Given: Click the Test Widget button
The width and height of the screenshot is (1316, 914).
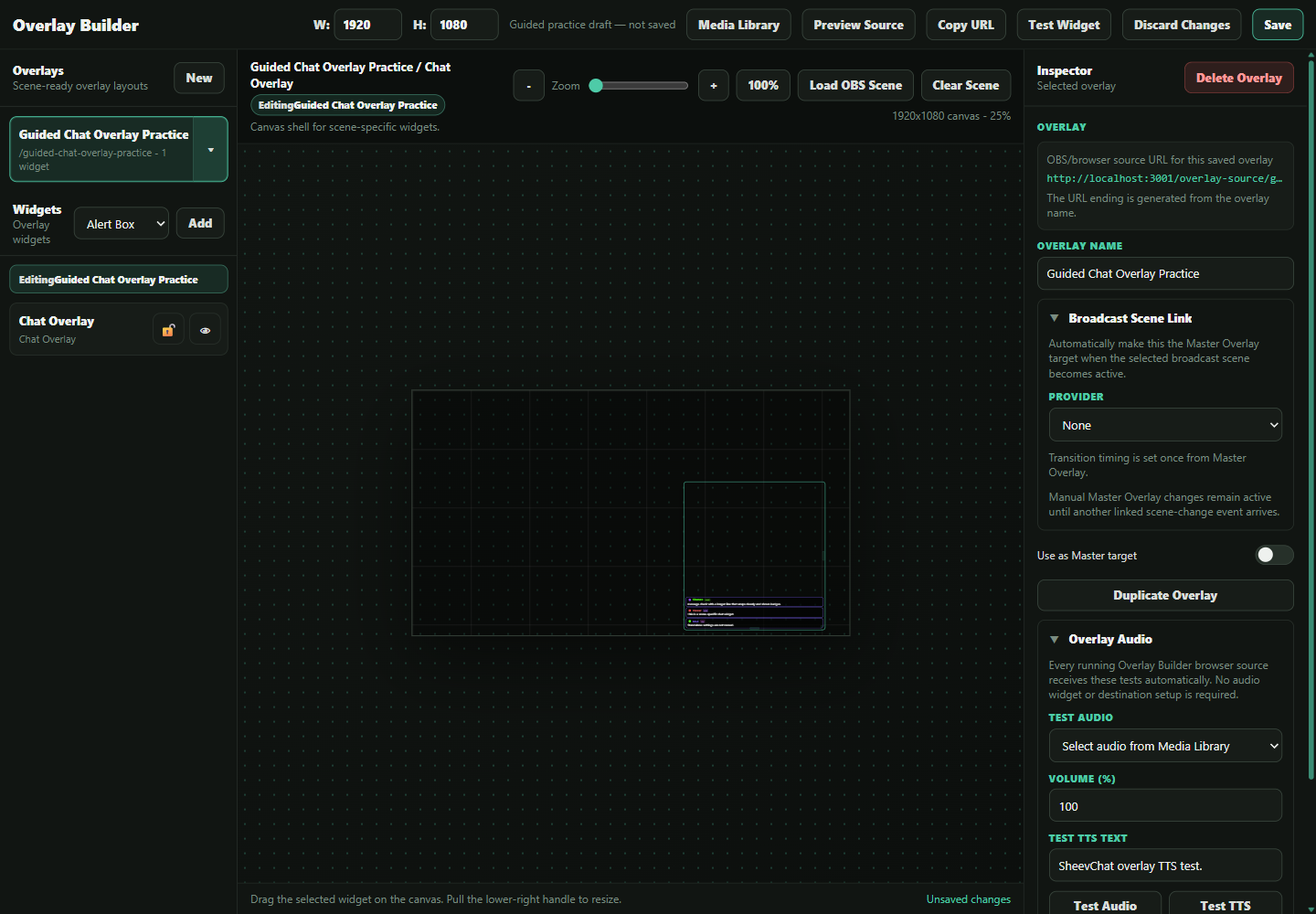Looking at the screenshot, I should pos(1064,25).
